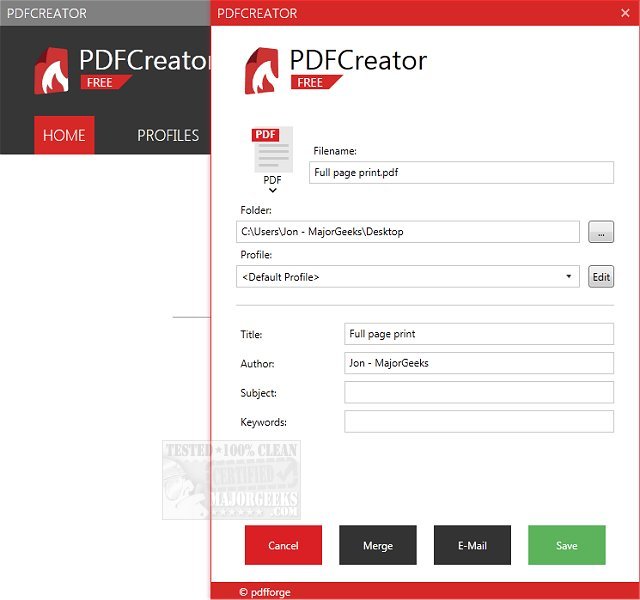640x600 pixels.
Task: Click Edit next to the profile selector
Action: click(x=600, y=277)
